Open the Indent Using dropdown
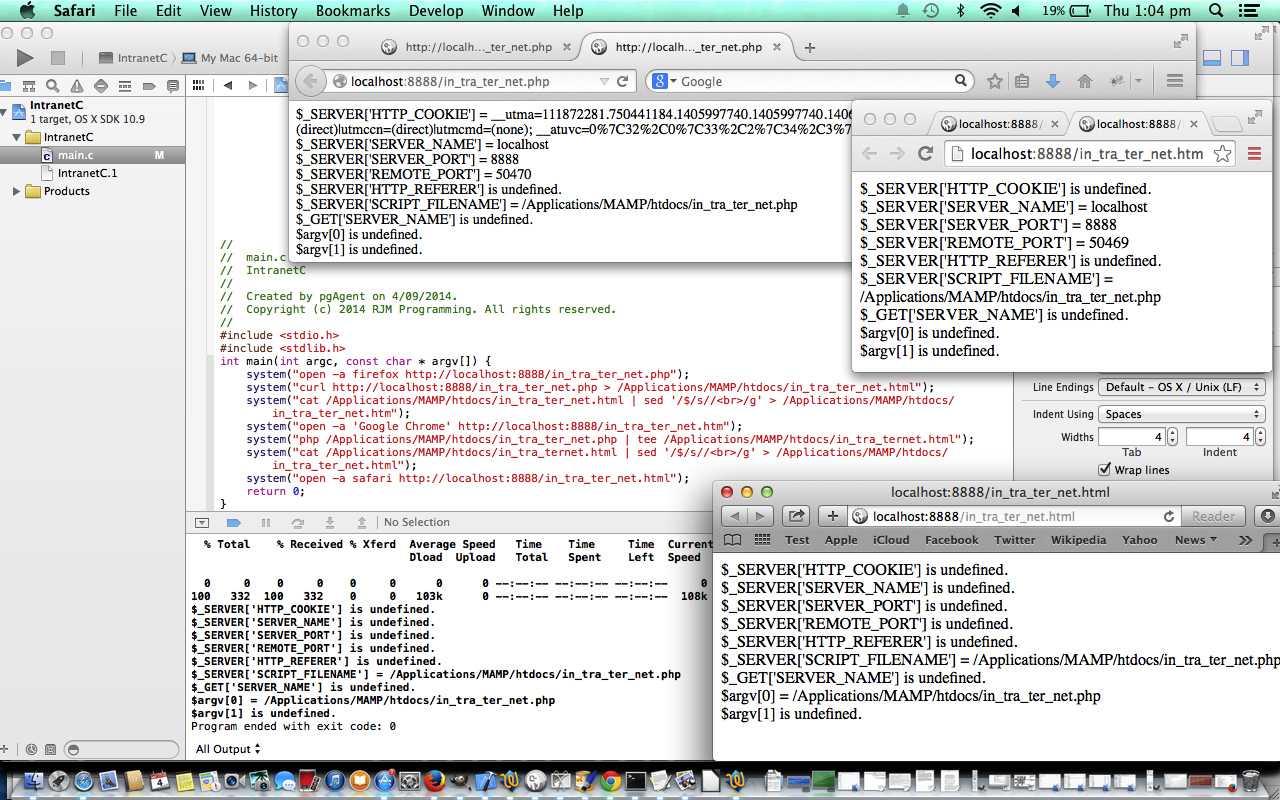This screenshot has width=1280, height=800. pos(1181,414)
